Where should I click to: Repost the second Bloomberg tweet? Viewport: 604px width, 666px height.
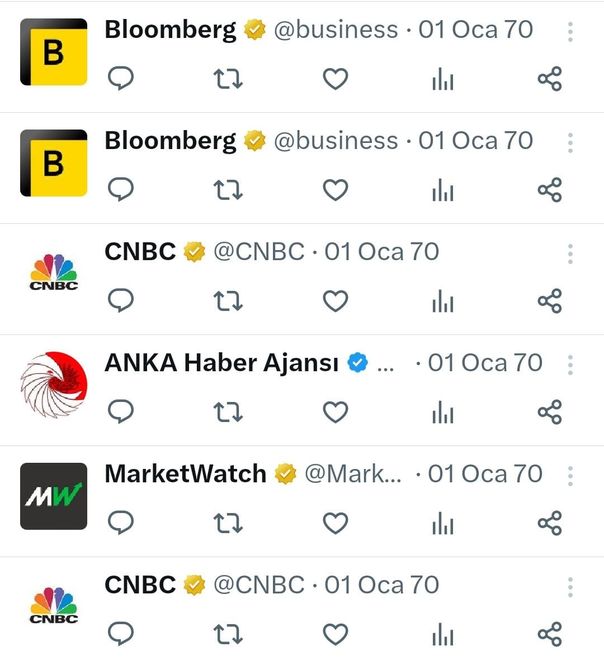coord(229,190)
